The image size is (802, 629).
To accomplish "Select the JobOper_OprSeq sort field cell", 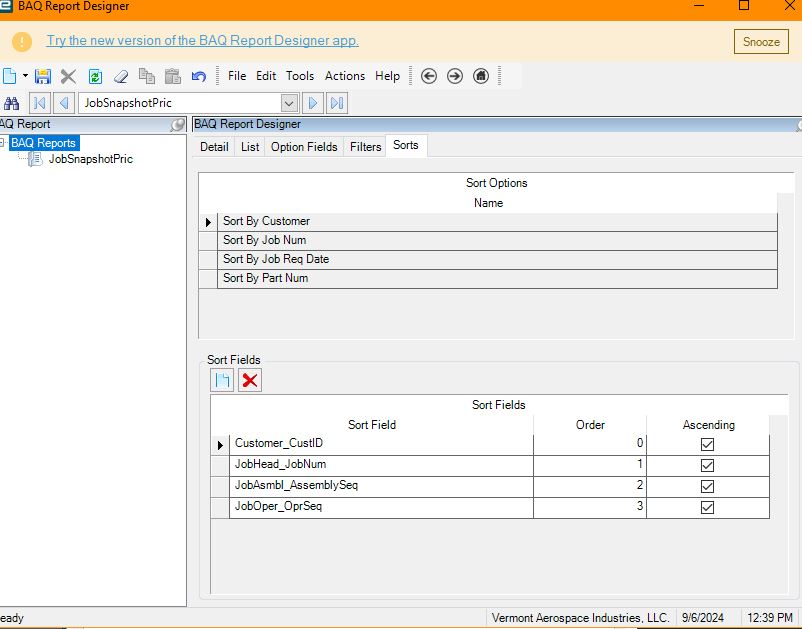I will click(381, 507).
